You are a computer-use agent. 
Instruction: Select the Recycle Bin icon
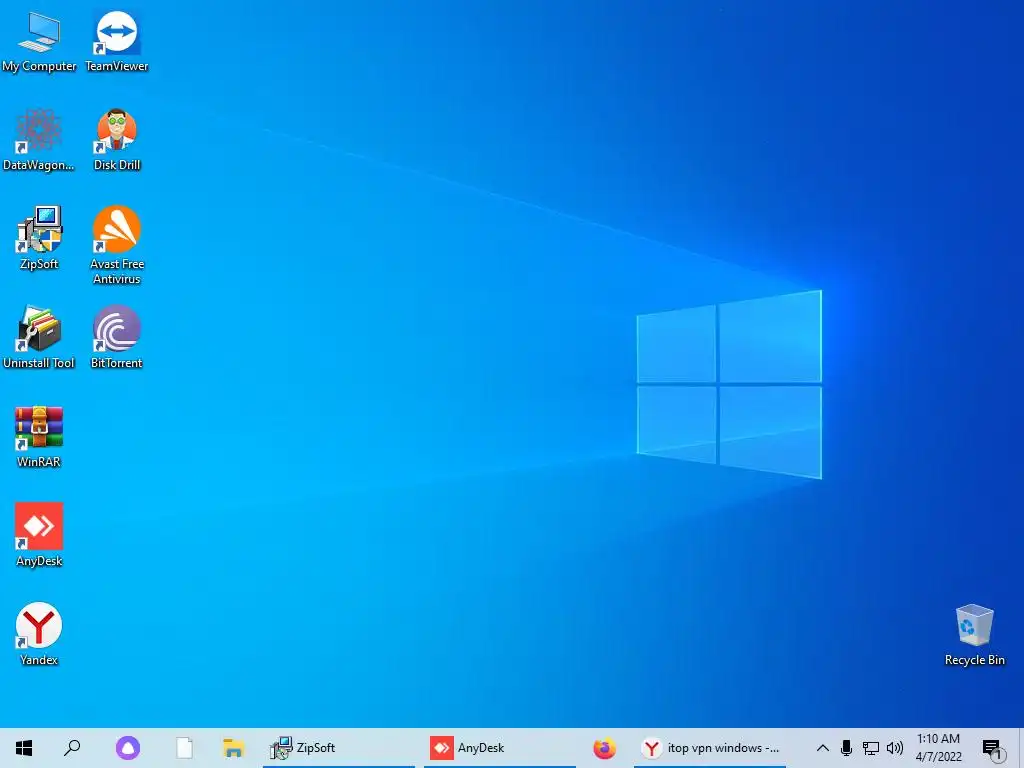[974, 635]
